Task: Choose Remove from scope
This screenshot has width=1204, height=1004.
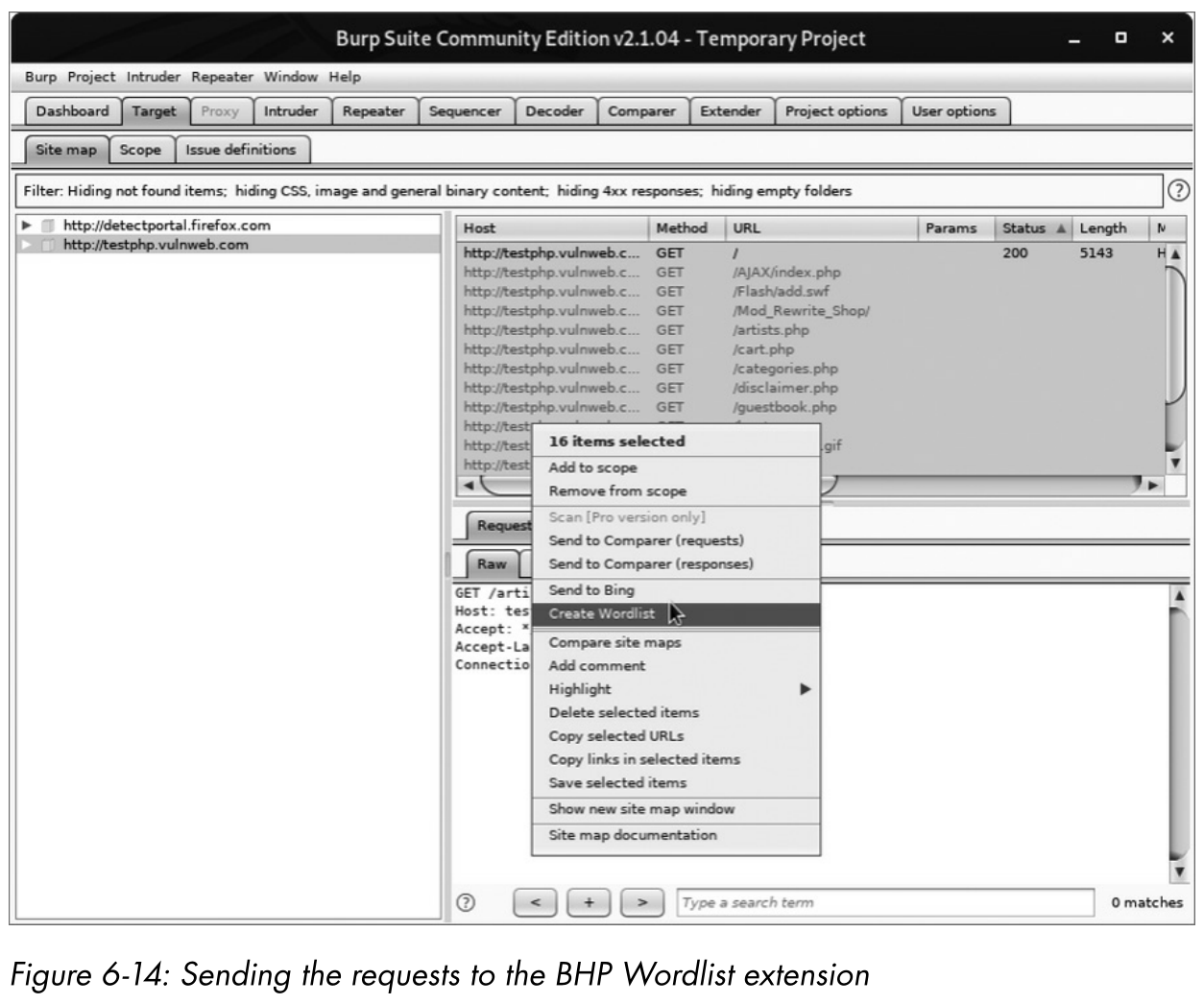Action: [x=676, y=490]
